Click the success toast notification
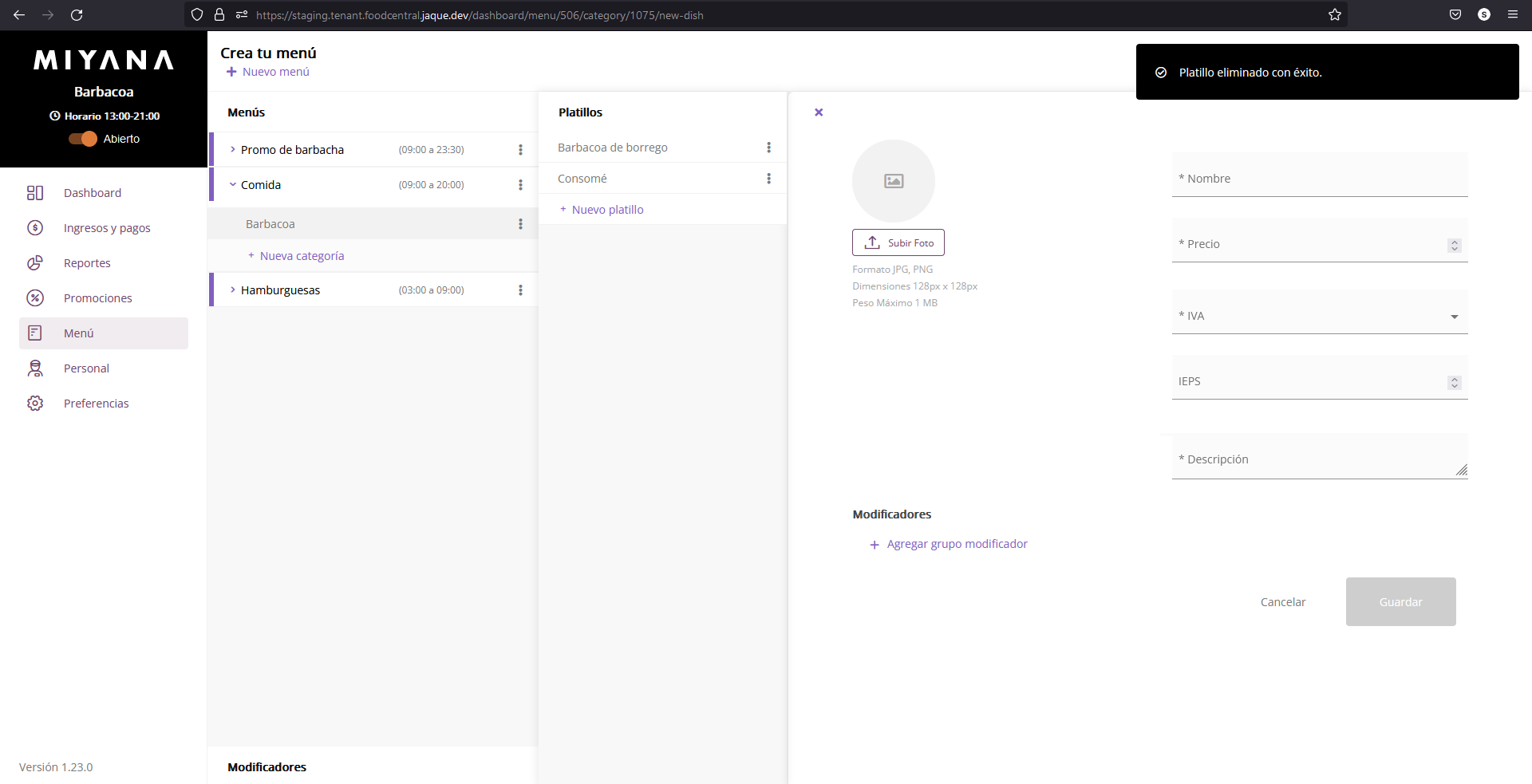1532x784 pixels. (x=1328, y=72)
